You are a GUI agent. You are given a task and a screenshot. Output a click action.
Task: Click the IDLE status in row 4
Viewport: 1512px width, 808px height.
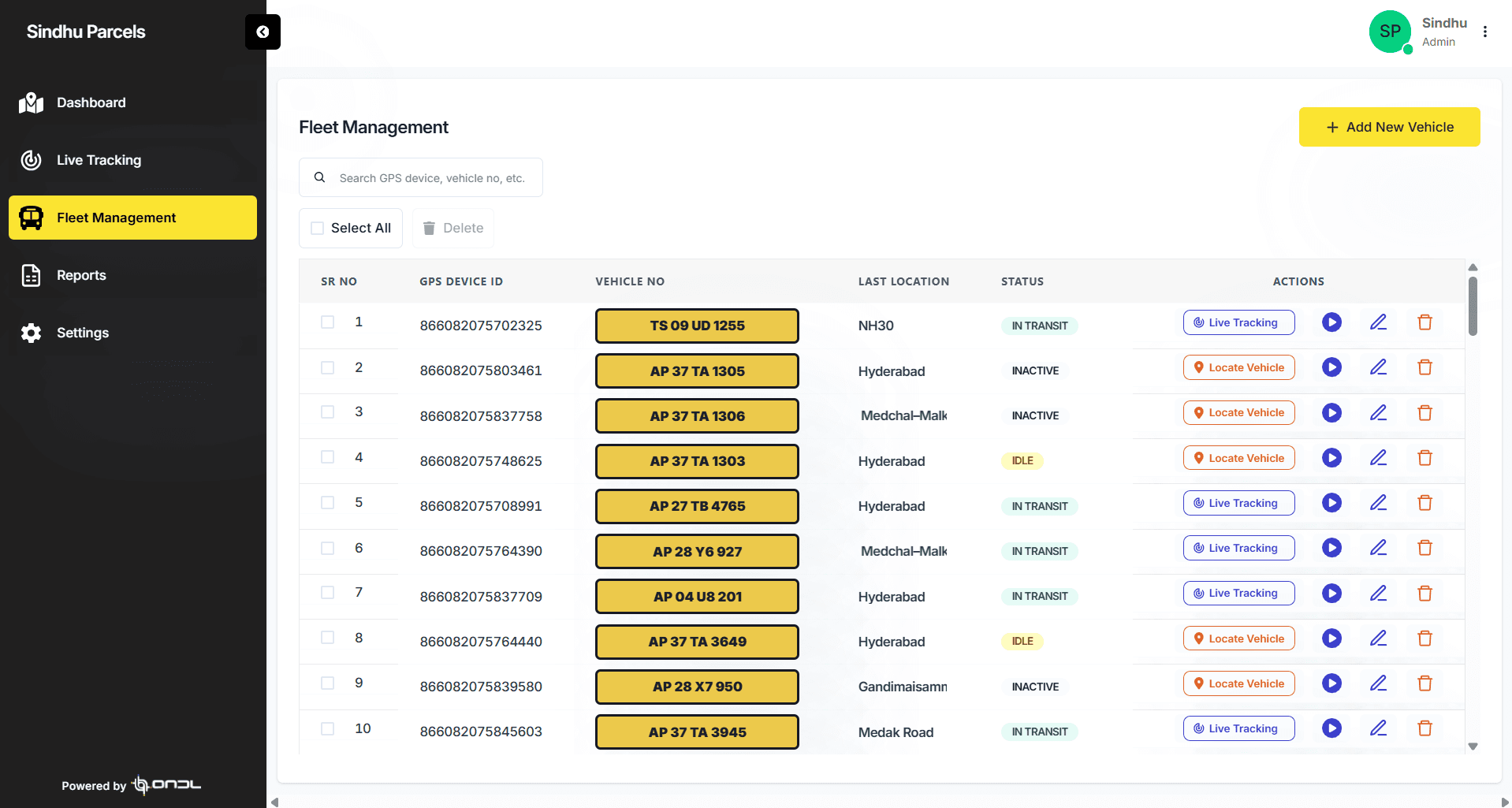tap(1022, 460)
